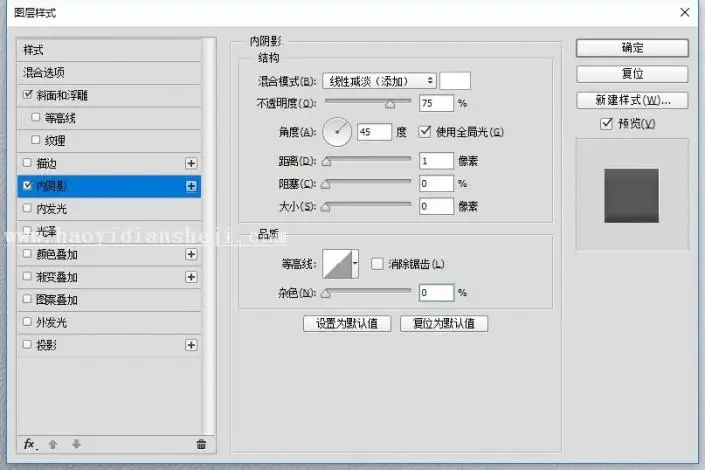705x470 pixels.
Task: Enable the 渐变叠加 checkbox
Action: click(27, 276)
